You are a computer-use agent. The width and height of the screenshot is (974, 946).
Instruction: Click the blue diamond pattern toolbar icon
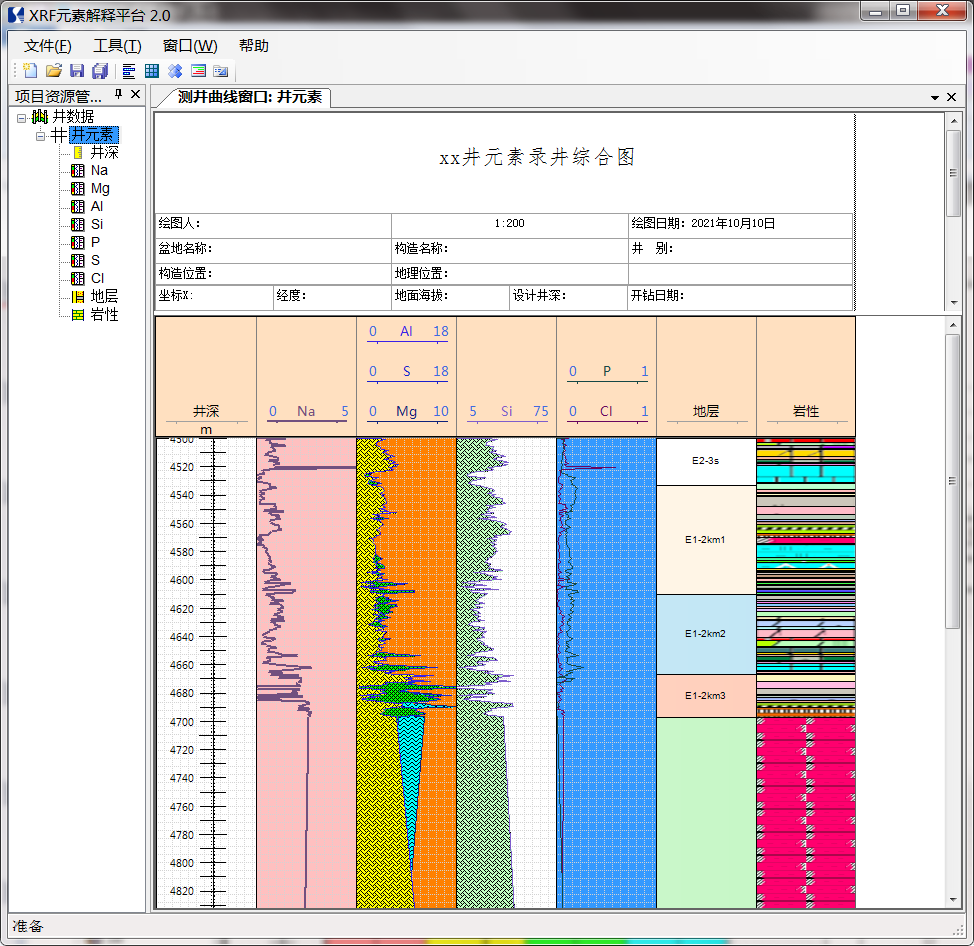pos(175,71)
